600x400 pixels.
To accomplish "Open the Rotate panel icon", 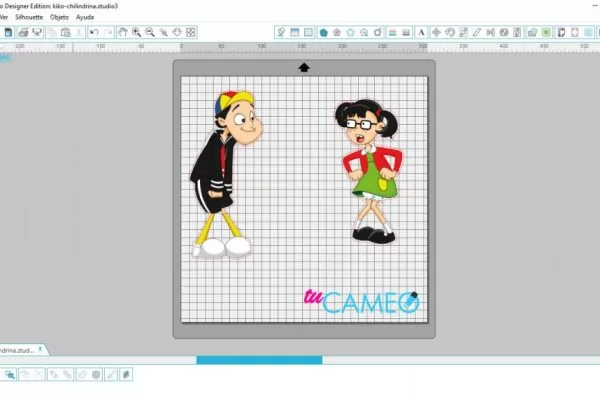I will 450,33.
